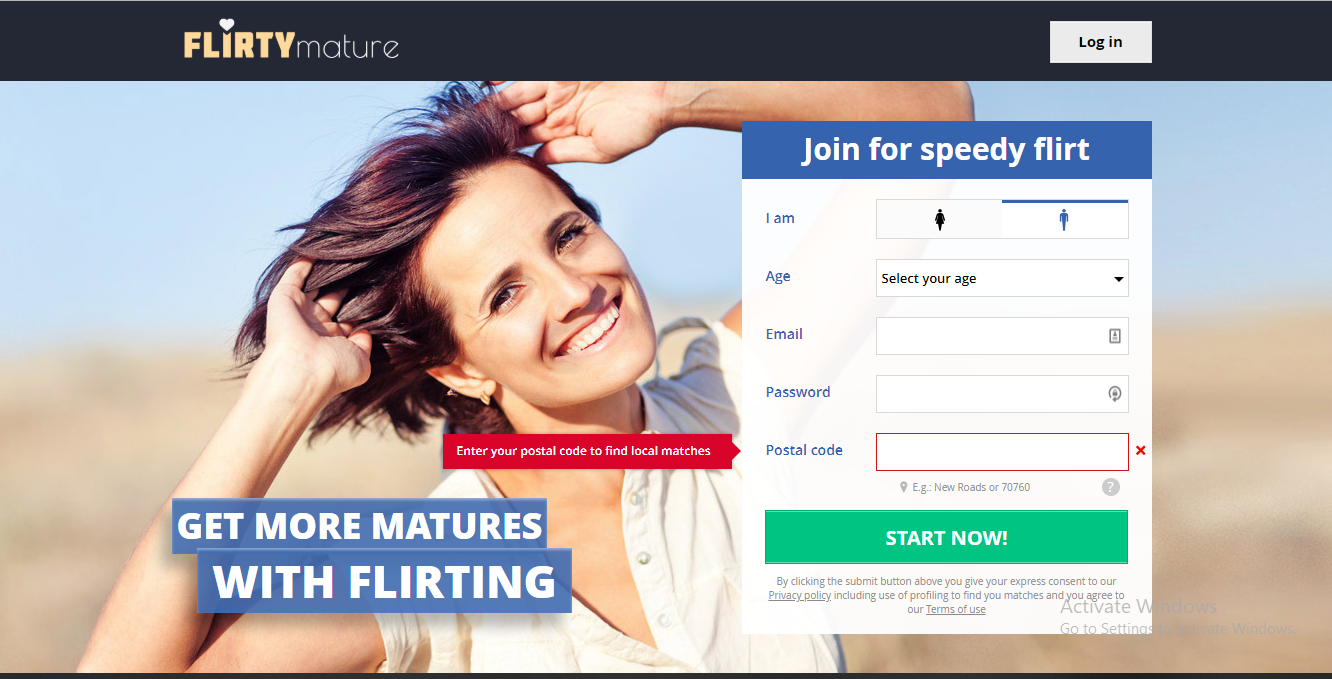Select the male gender icon

click(x=1064, y=220)
